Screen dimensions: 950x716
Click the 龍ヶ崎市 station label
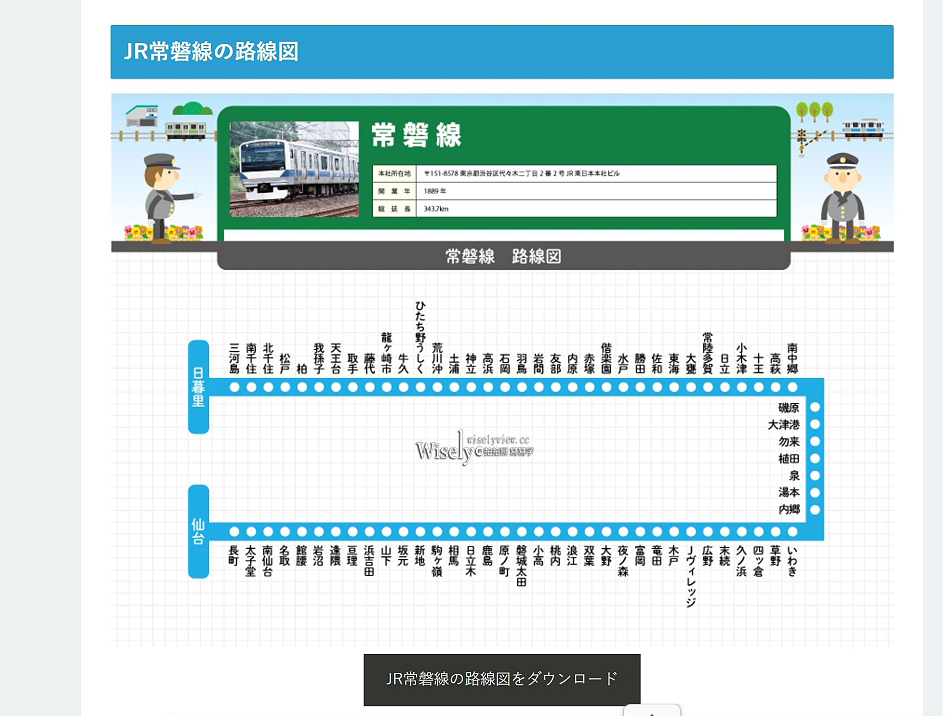tap(387, 353)
